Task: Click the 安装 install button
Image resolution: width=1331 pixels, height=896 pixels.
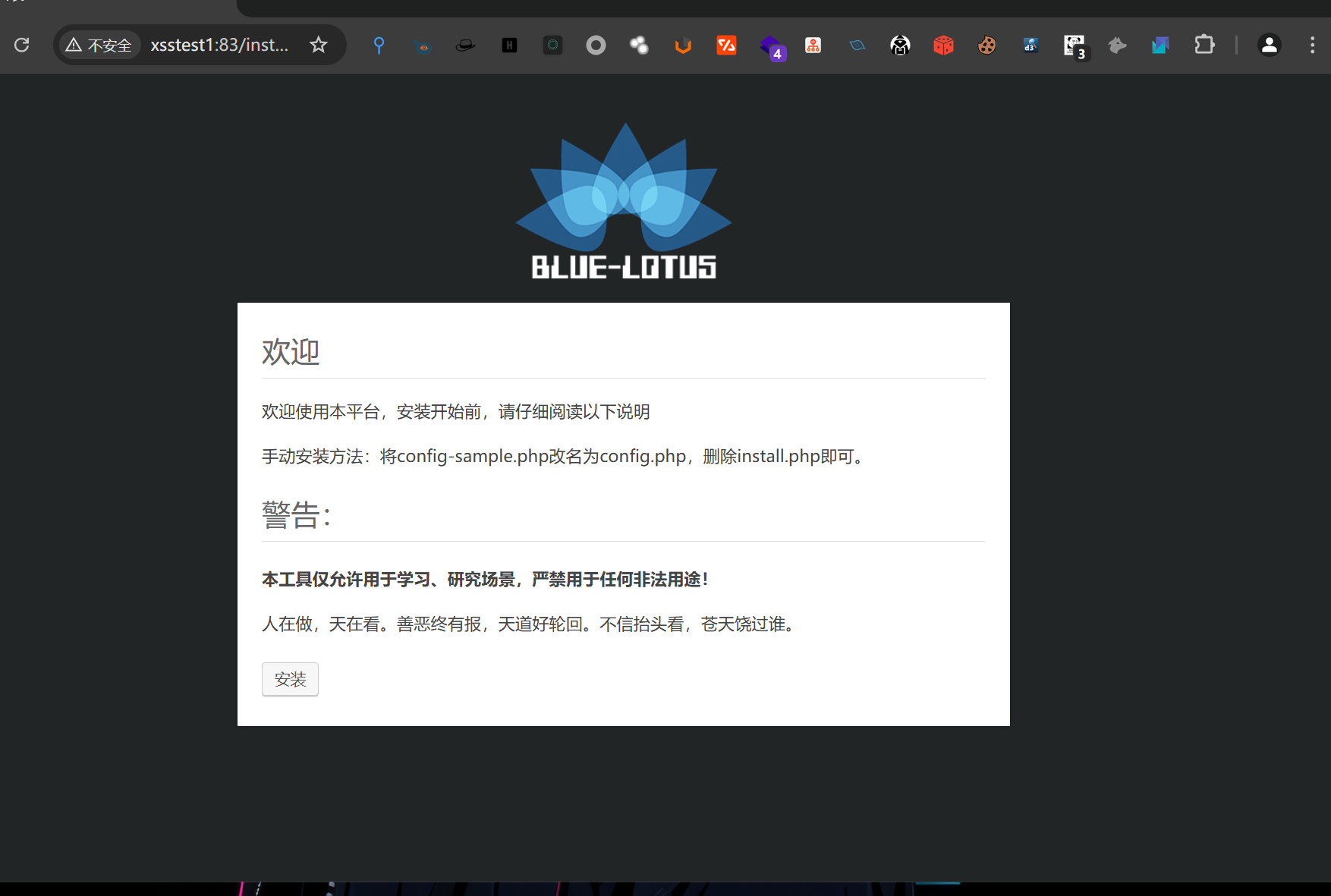Action: [290, 679]
